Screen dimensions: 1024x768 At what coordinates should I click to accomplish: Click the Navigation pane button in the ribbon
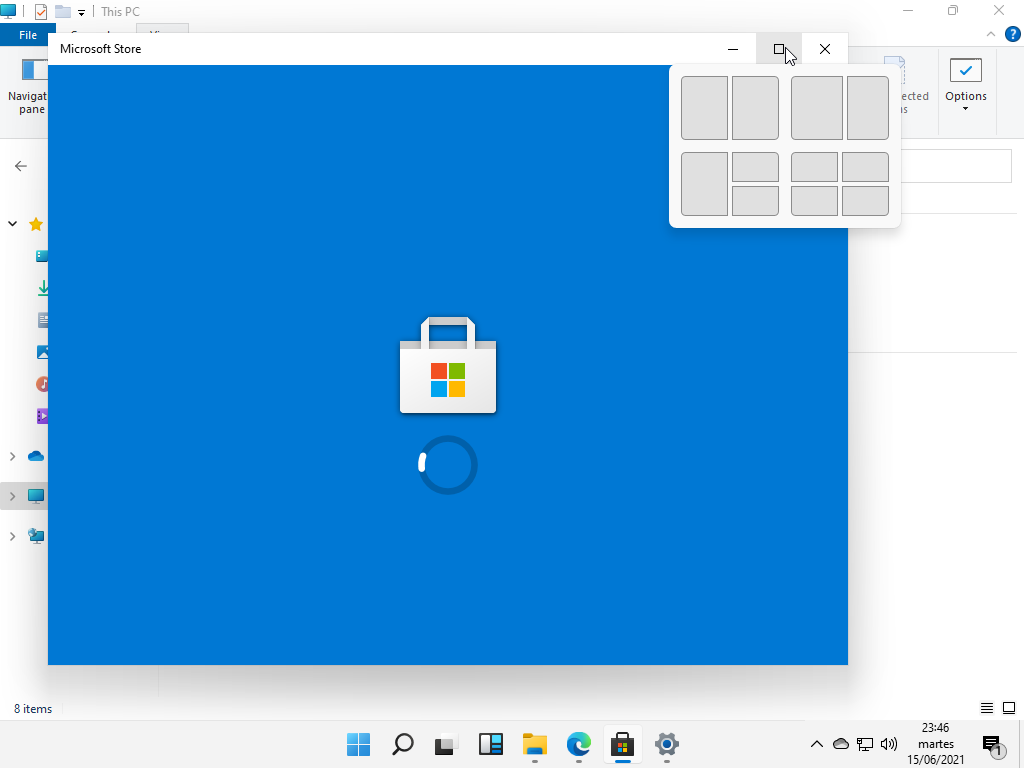pos(27,87)
